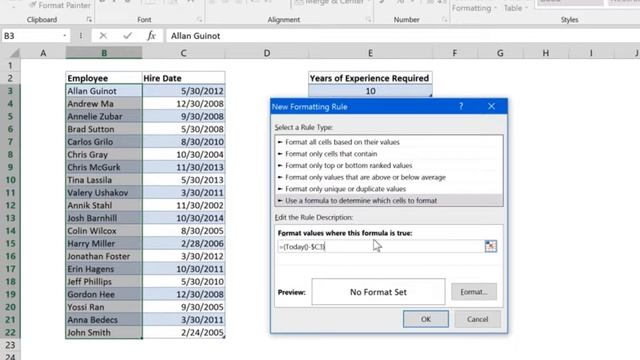The image size is (640, 360).
Task: Select row 12 header
Action: click(x=10, y=205)
